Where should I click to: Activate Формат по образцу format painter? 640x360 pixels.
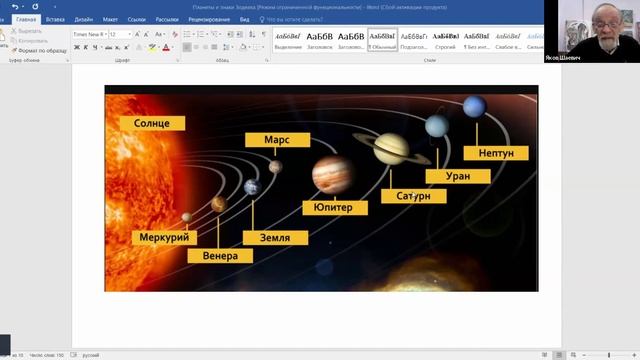coord(39,51)
